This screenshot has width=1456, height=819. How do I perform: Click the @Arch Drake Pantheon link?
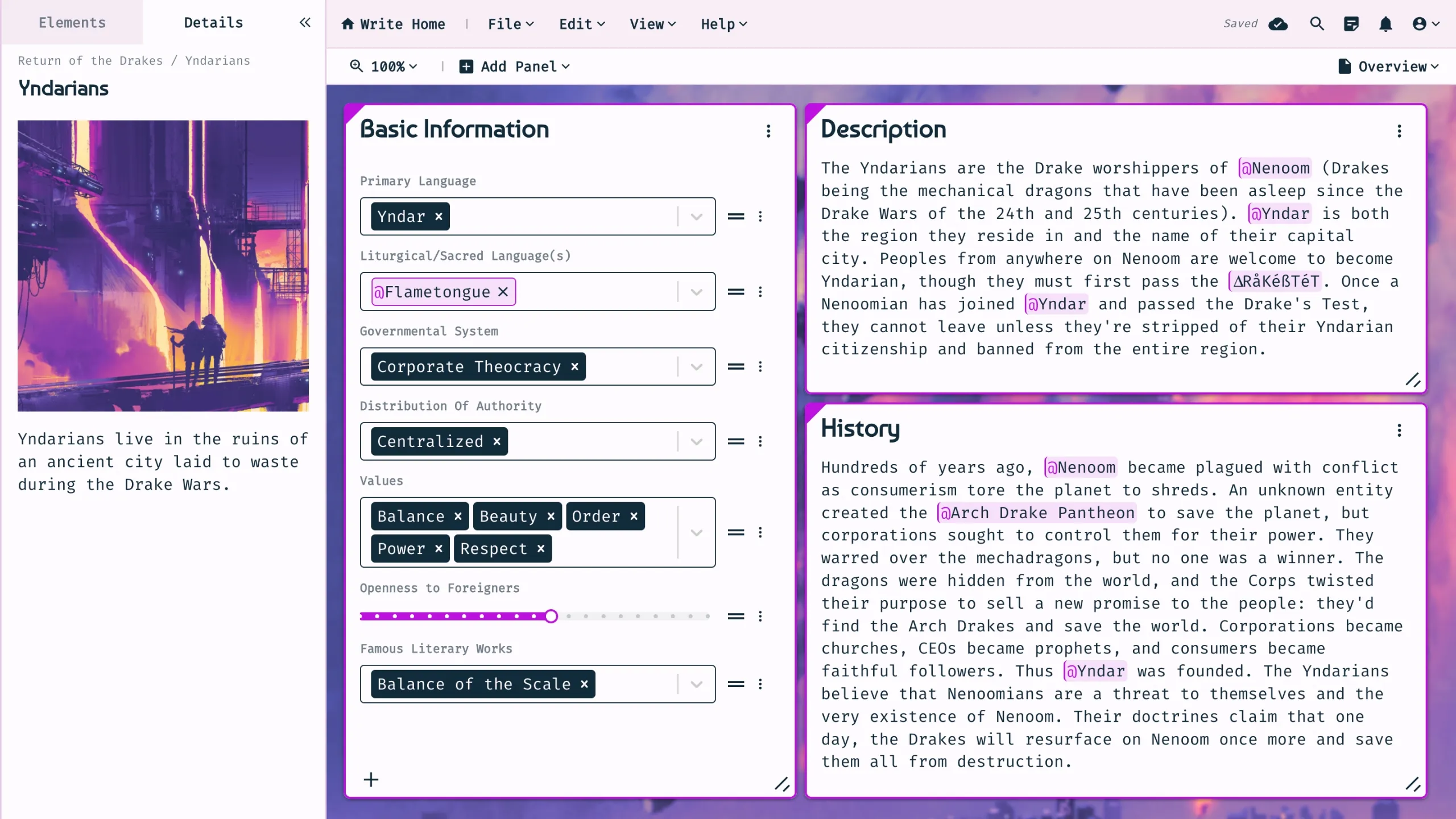(x=1036, y=513)
